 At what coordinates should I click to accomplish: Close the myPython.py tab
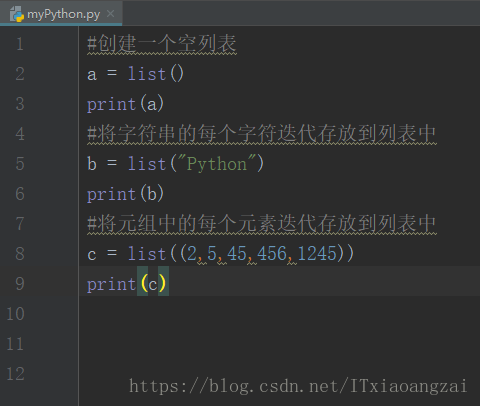(110, 14)
